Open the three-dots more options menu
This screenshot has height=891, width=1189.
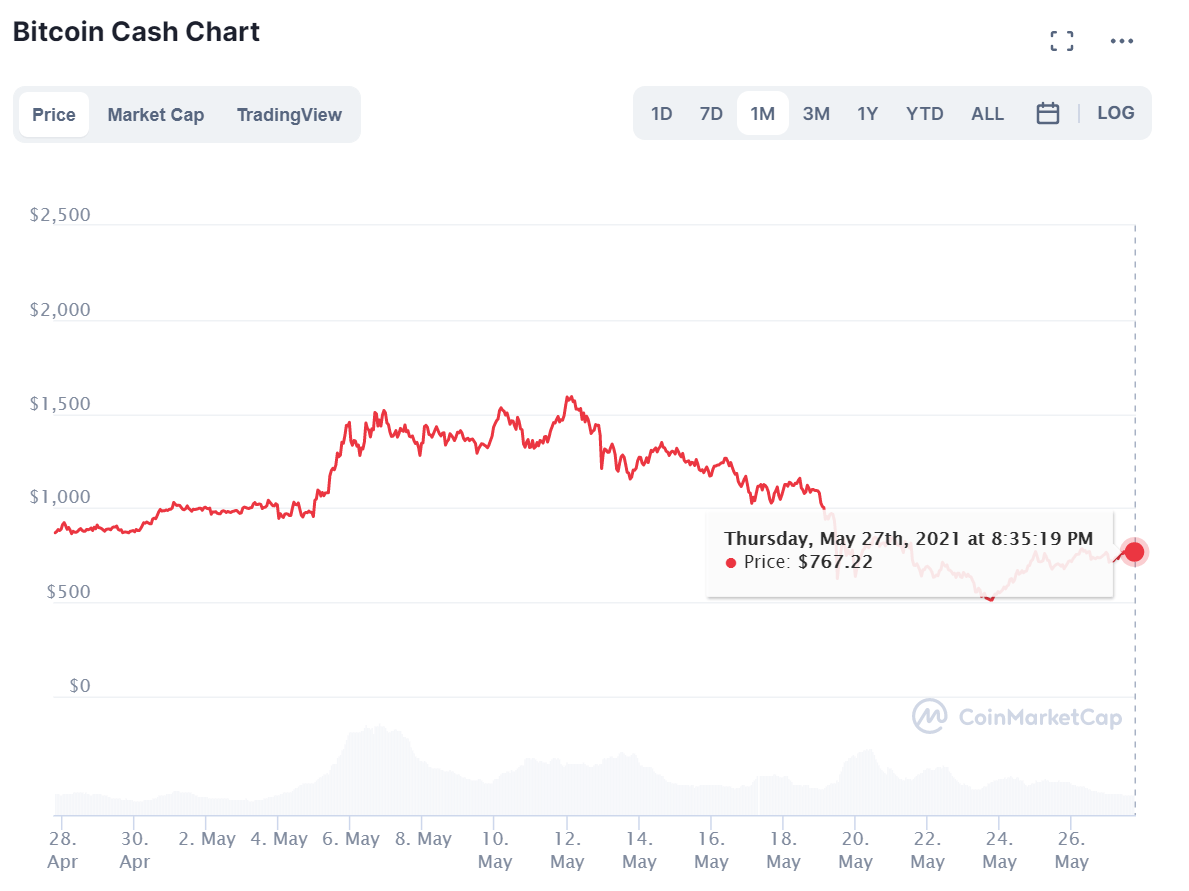coord(1122,41)
